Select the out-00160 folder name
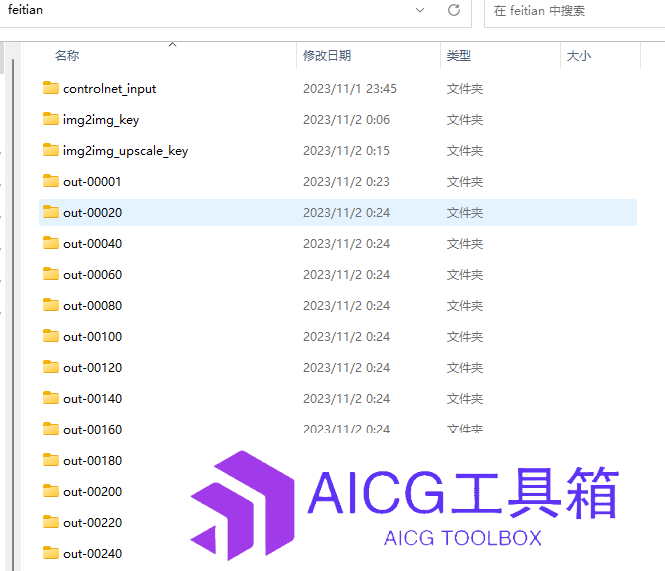The width and height of the screenshot is (665, 571). click(92, 429)
